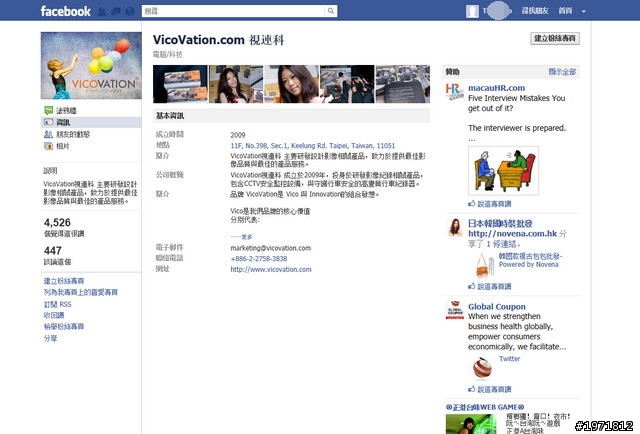Image resolution: width=640 pixels, height=434 pixels.
Task: Click the Facebook logo
Action: (65, 11)
